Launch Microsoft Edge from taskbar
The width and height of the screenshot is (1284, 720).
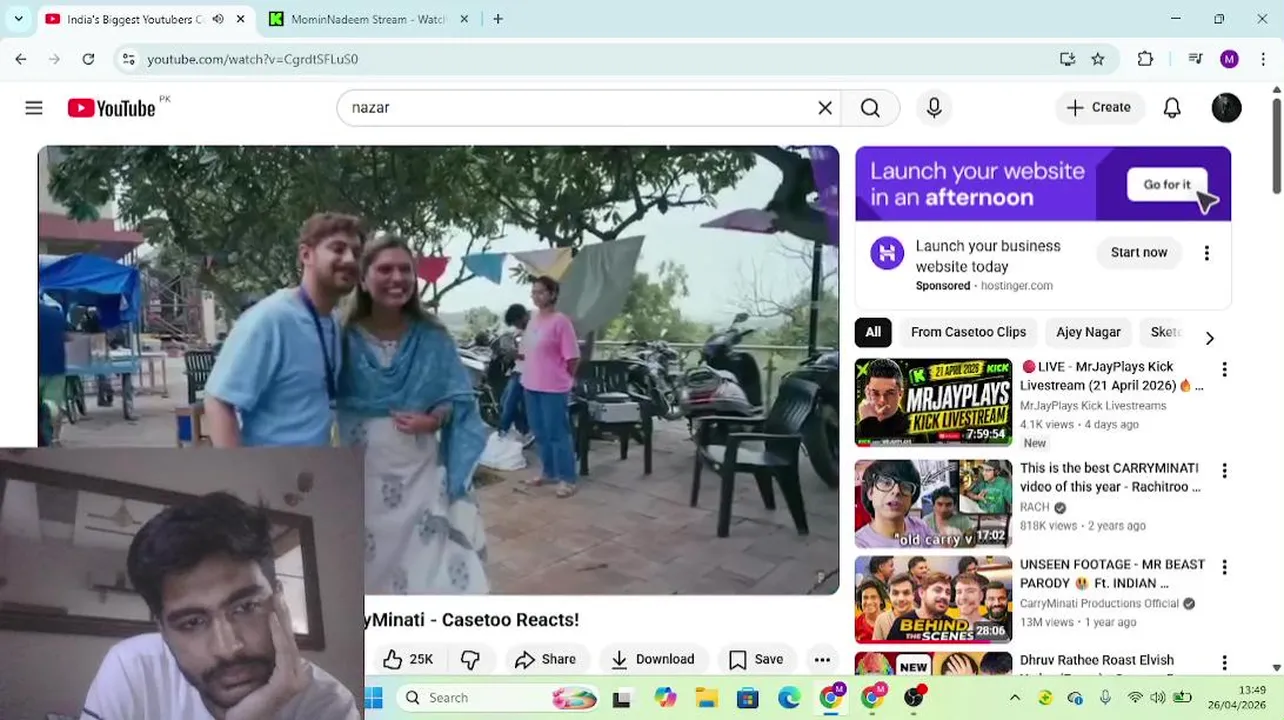pos(789,698)
